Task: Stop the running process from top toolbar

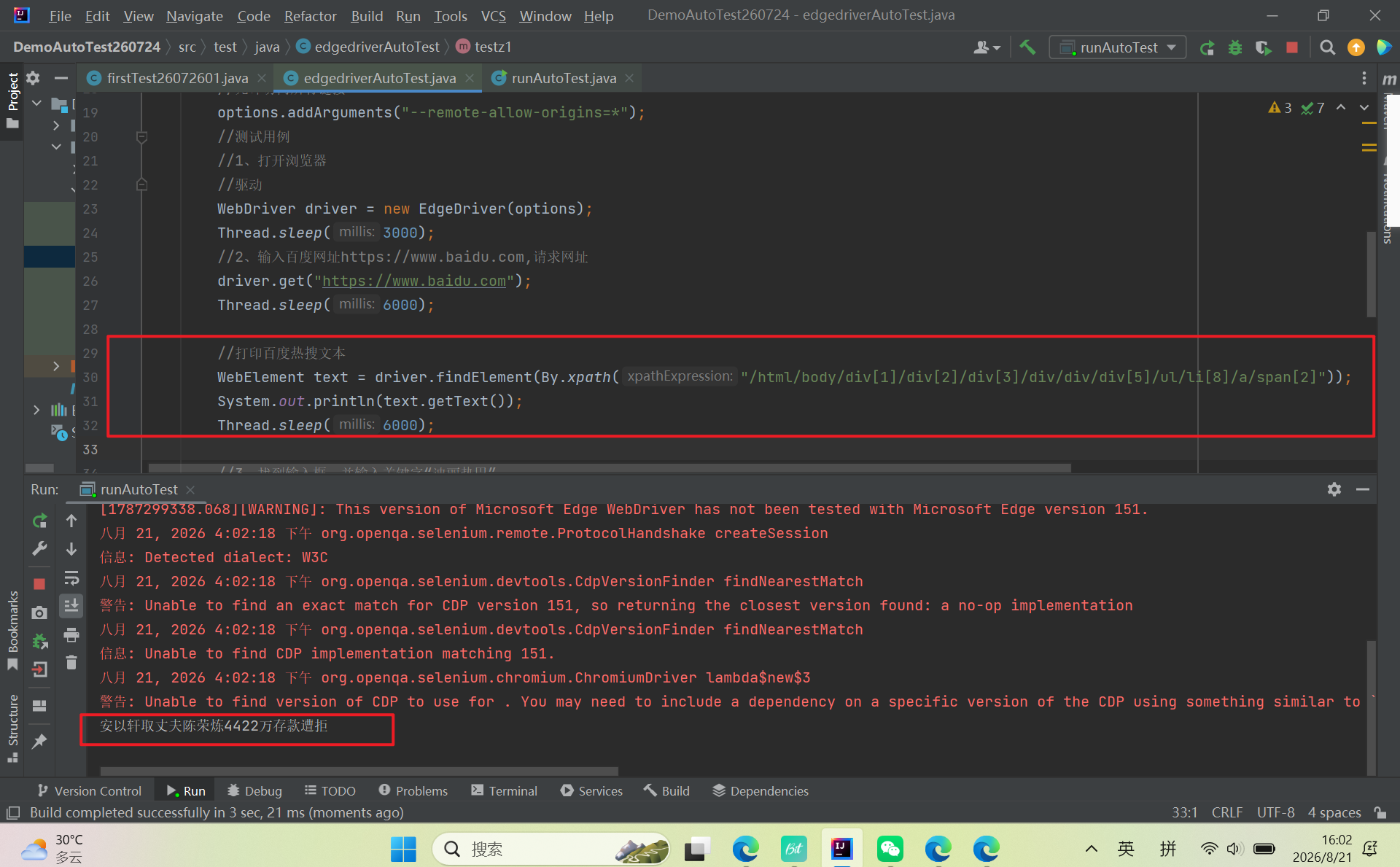Action: [1292, 47]
